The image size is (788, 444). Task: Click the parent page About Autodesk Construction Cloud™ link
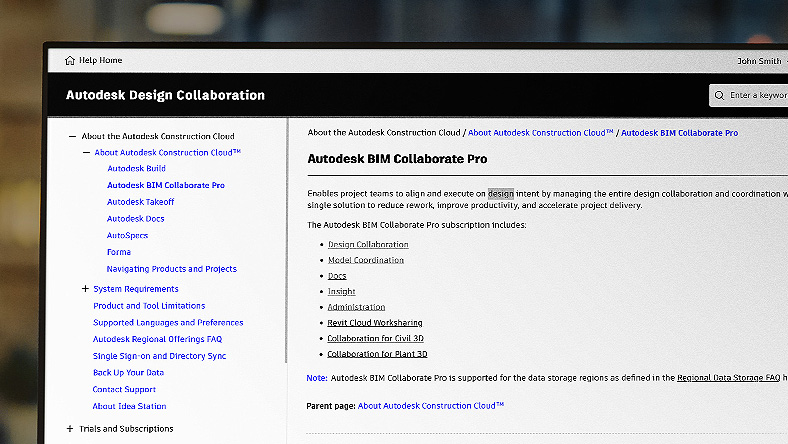tap(431, 406)
